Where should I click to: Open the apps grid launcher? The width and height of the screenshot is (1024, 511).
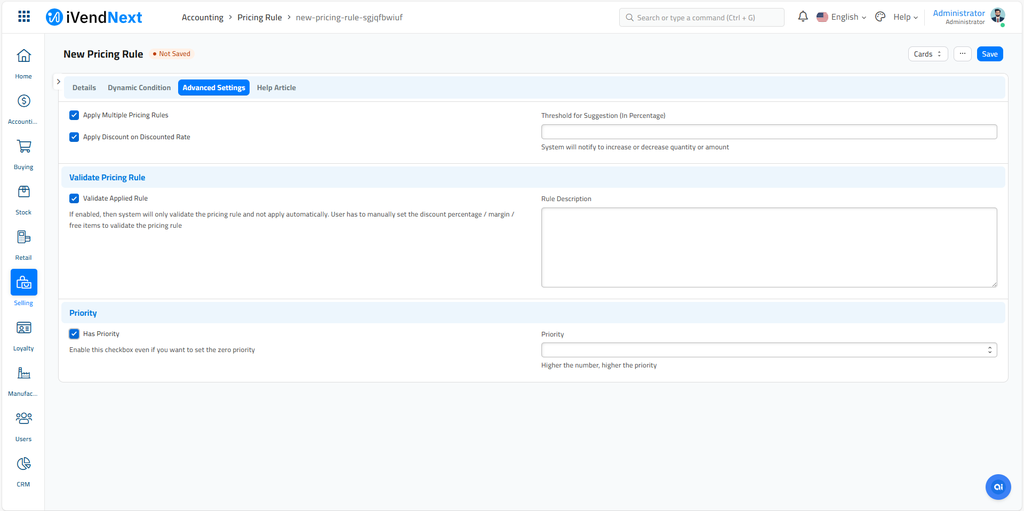point(24,17)
